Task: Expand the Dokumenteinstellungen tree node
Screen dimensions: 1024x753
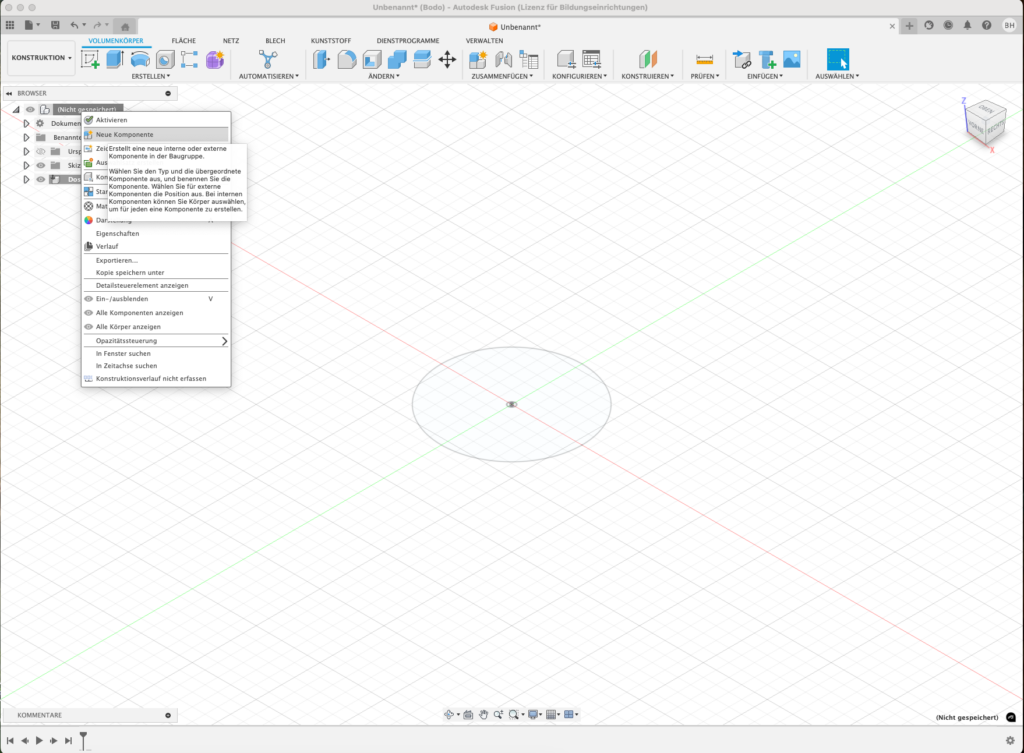Action: click(x=27, y=123)
